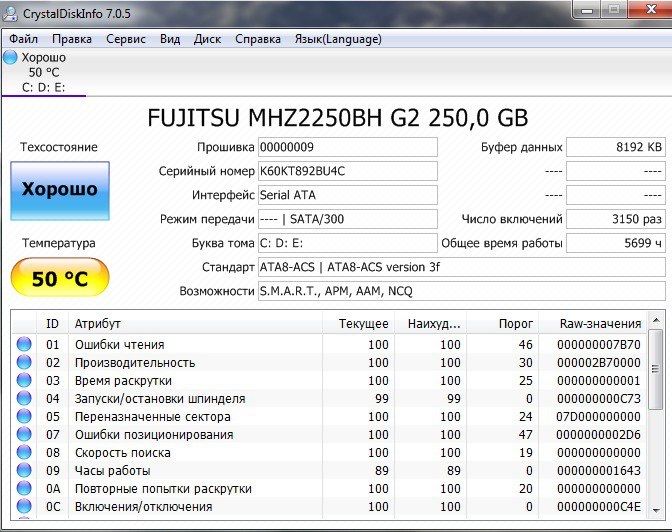
Task: Click the Прошивка field 00000009
Action: click(x=348, y=147)
